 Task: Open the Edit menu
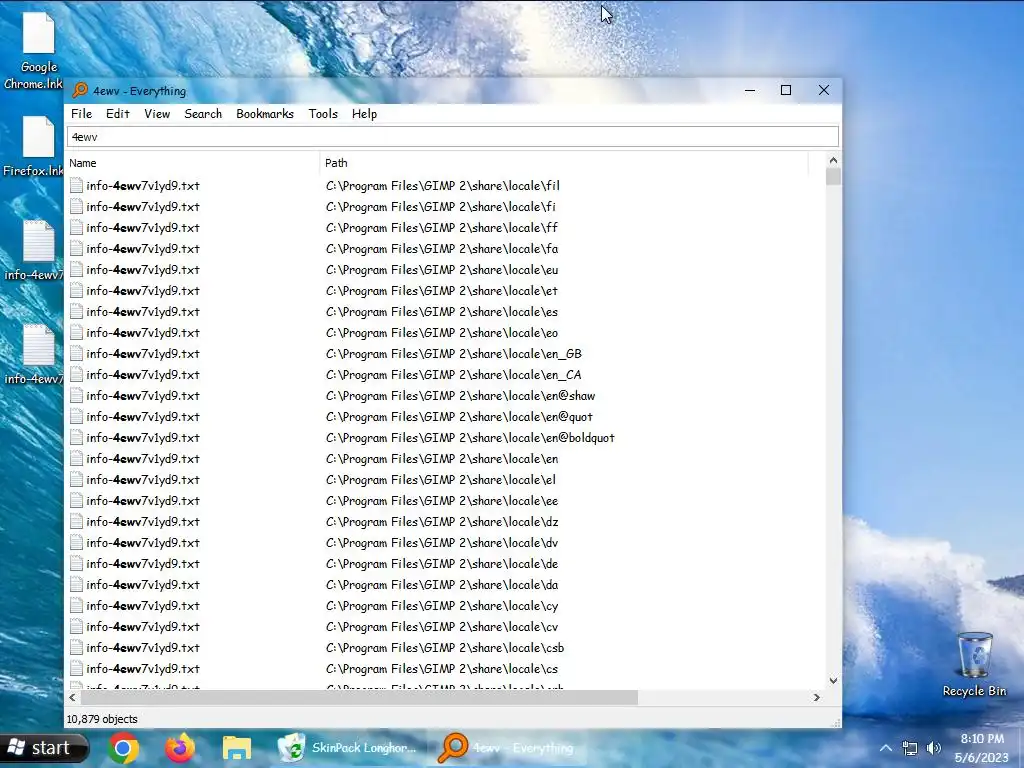click(118, 114)
